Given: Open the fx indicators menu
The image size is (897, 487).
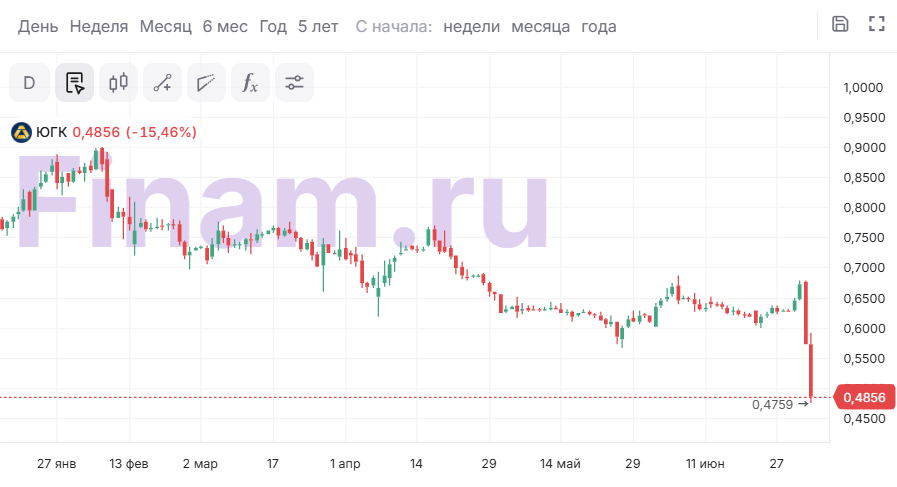Looking at the screenshot, I should click(250, 83).
